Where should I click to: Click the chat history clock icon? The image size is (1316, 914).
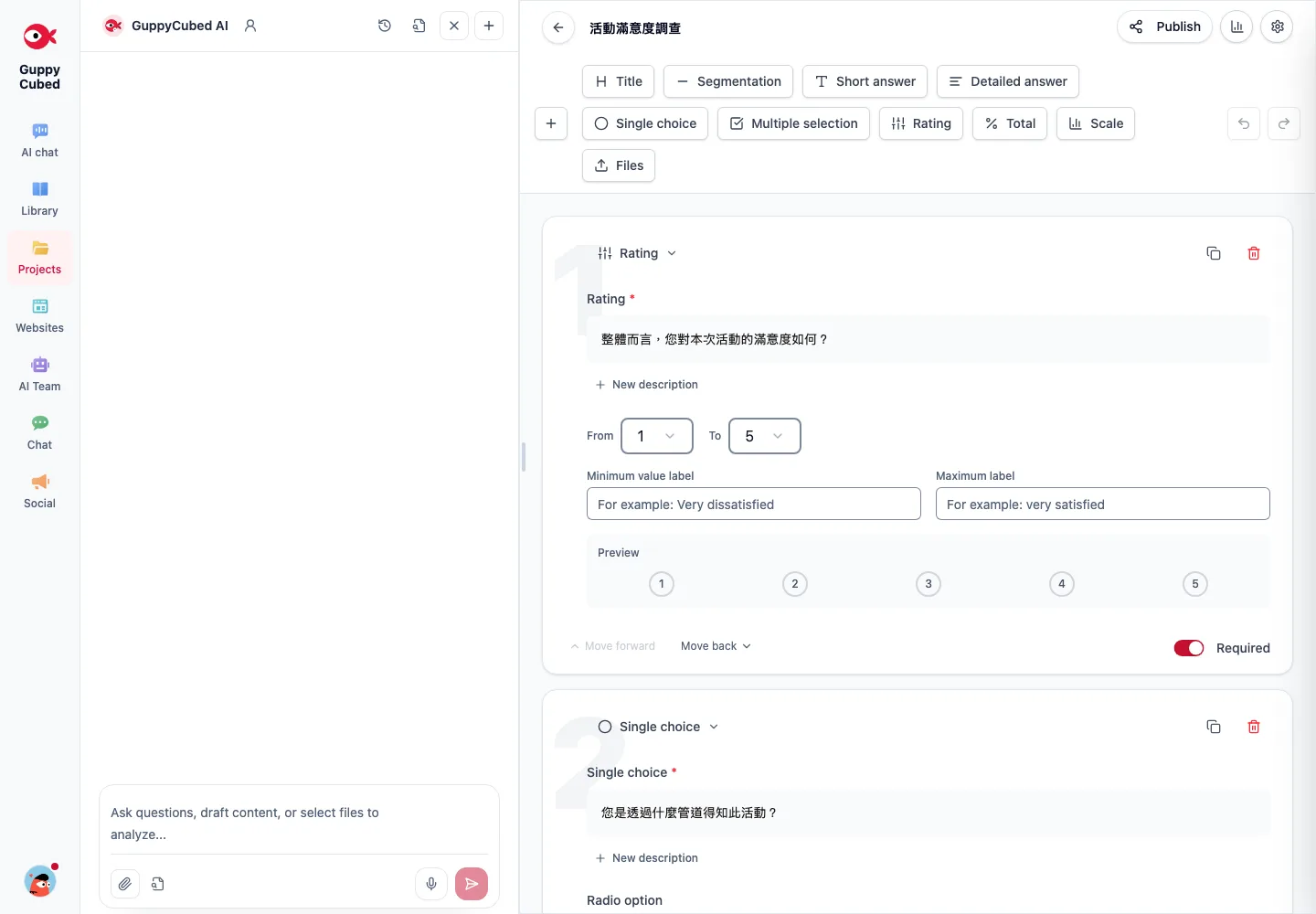click(x=385, y=26)
